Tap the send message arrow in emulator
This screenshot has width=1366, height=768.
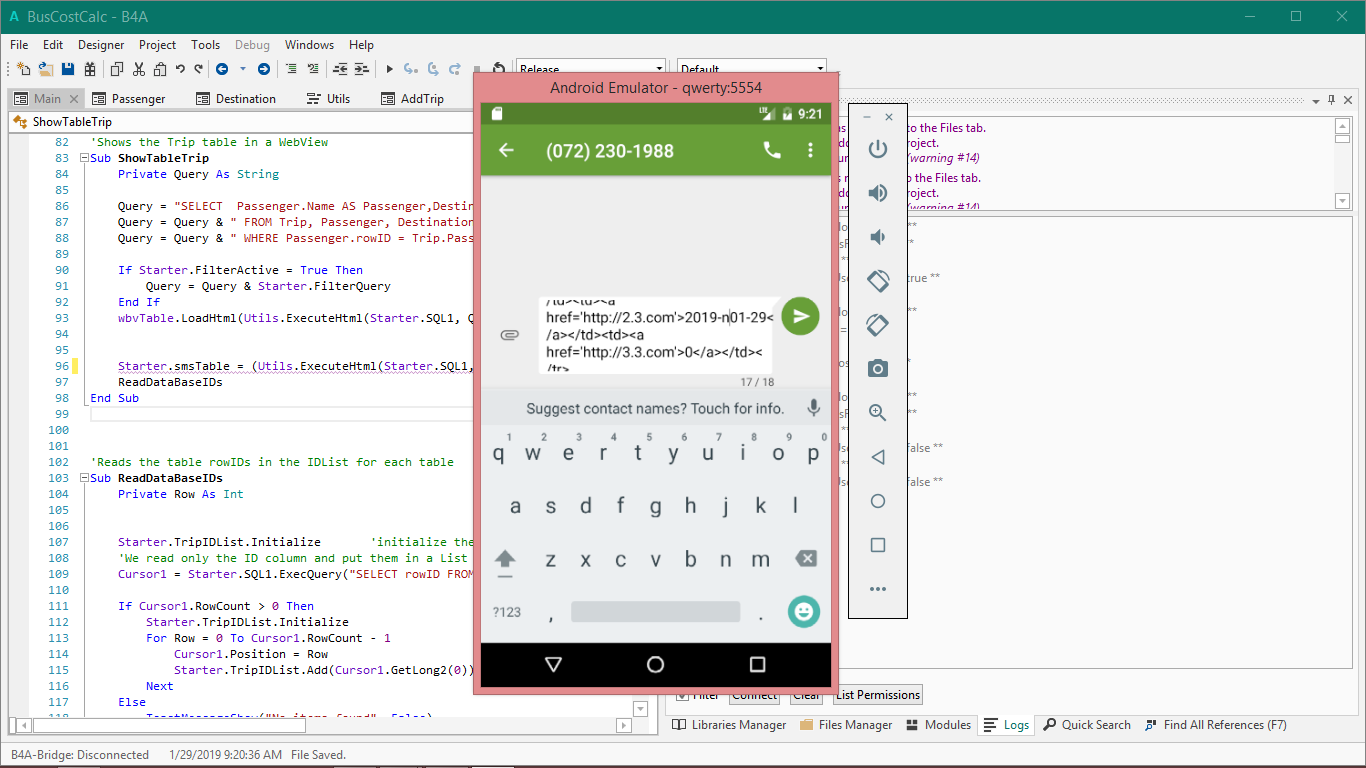tap(800, 316)
